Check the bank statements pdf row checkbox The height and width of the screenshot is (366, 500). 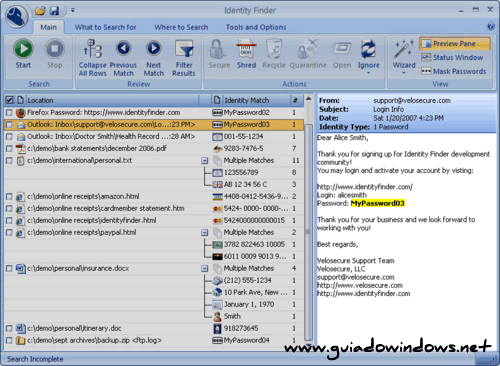pyautogui.click(x=9, y=149)
